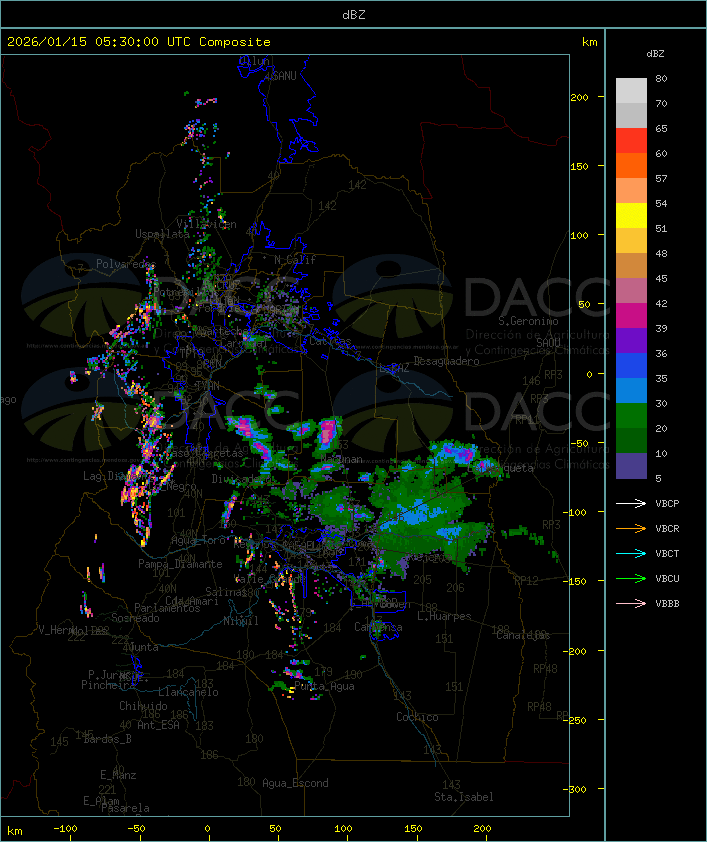Click the Sosneado map label
707x842 pixels.
click(135, 618)
